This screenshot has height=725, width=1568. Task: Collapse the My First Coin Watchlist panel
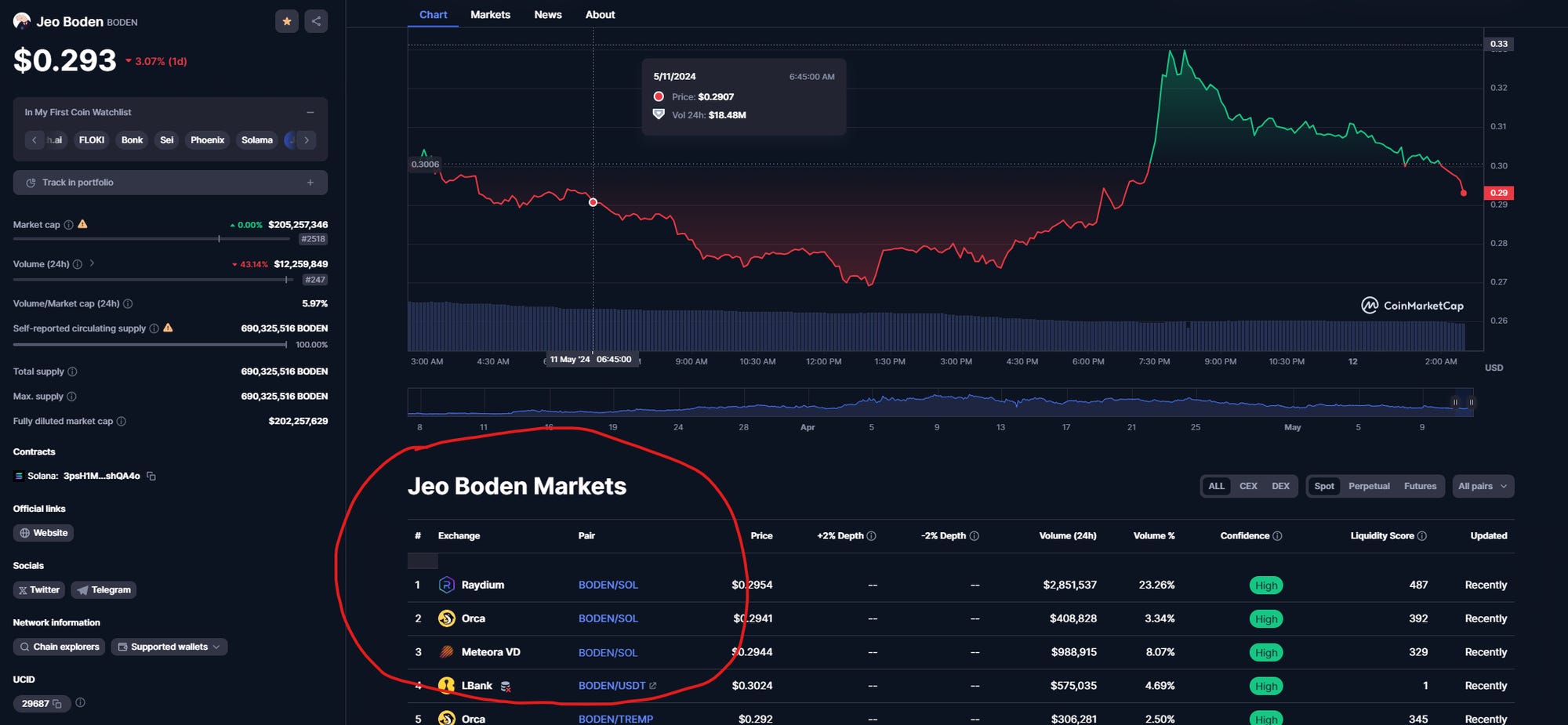coord(310,112)
